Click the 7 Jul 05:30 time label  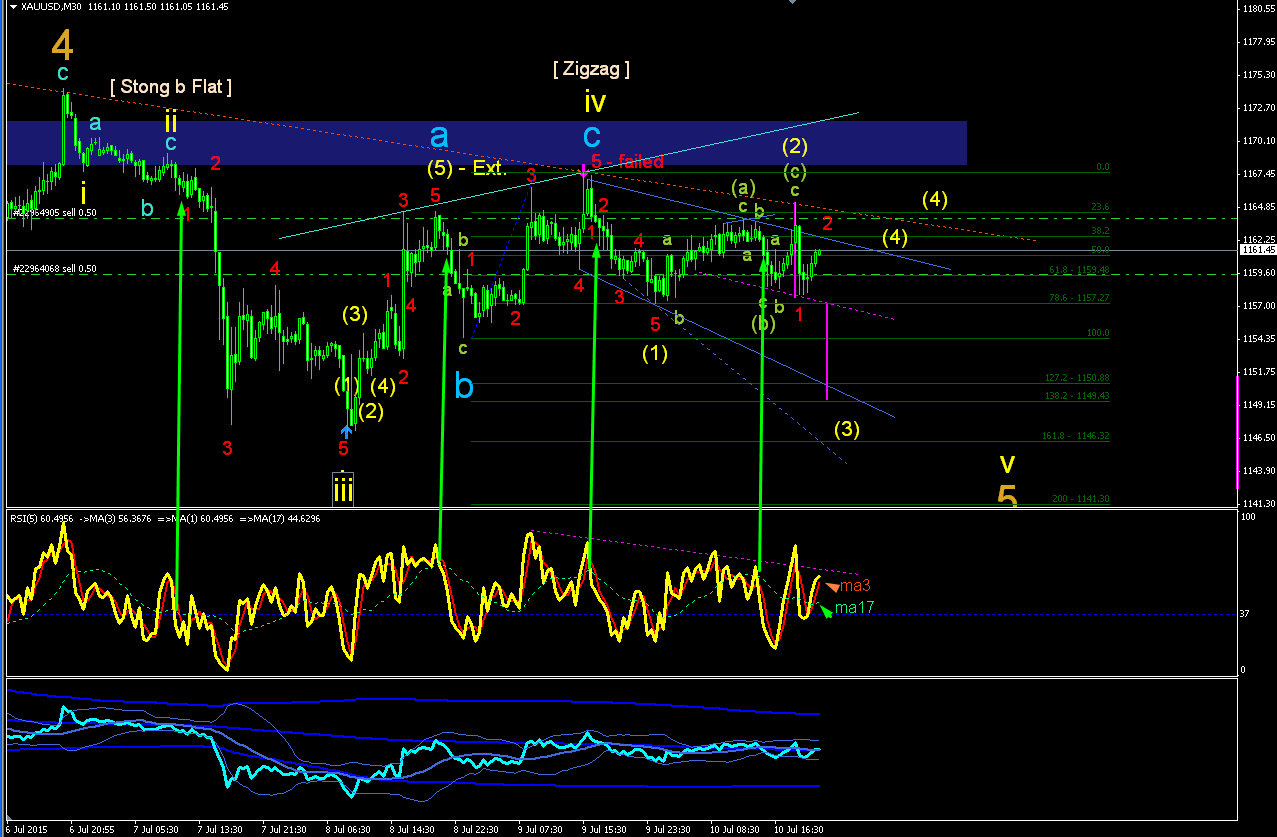[x=156, y=830]
